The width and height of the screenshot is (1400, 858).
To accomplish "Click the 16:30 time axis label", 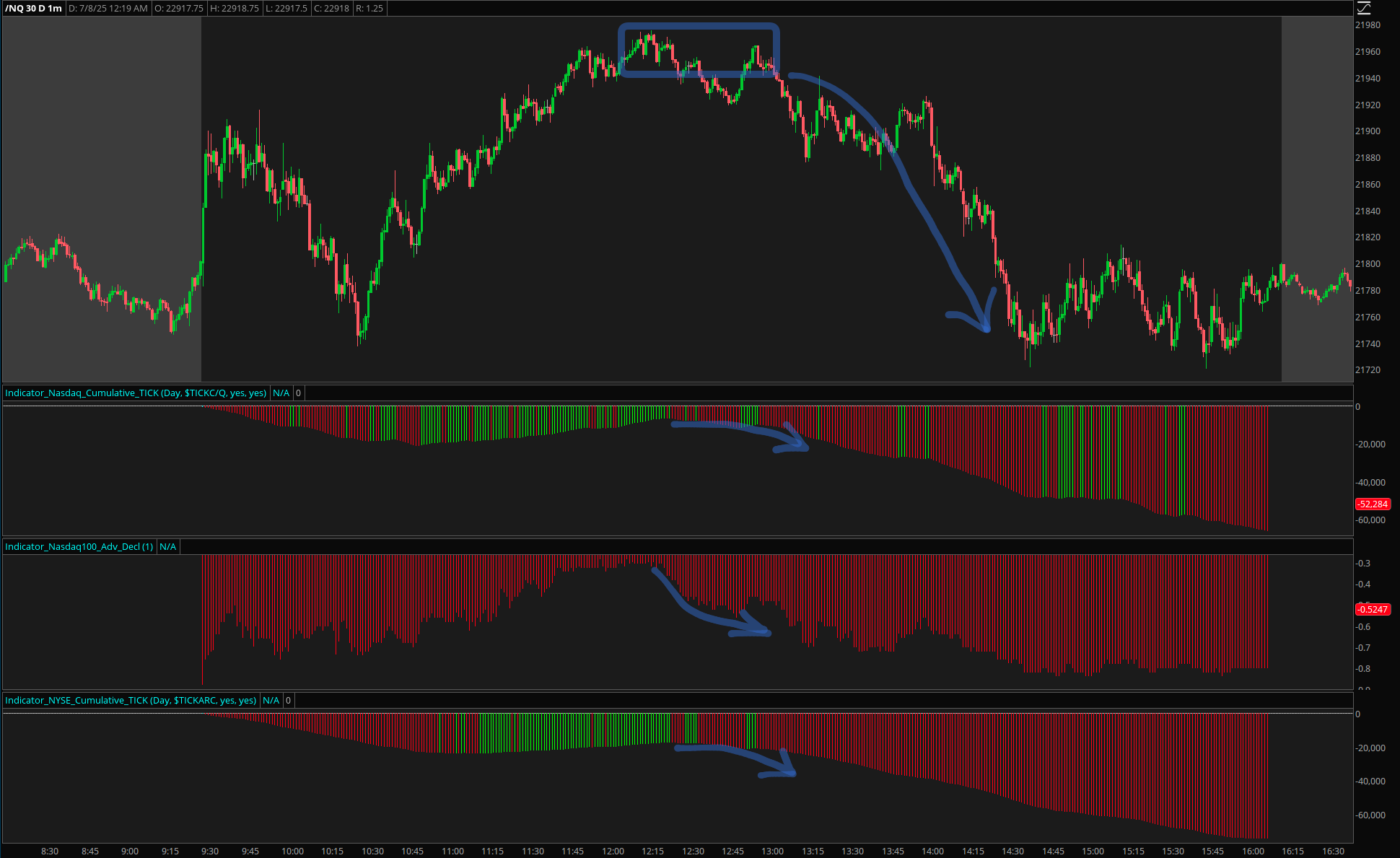I will [1333, 852].
